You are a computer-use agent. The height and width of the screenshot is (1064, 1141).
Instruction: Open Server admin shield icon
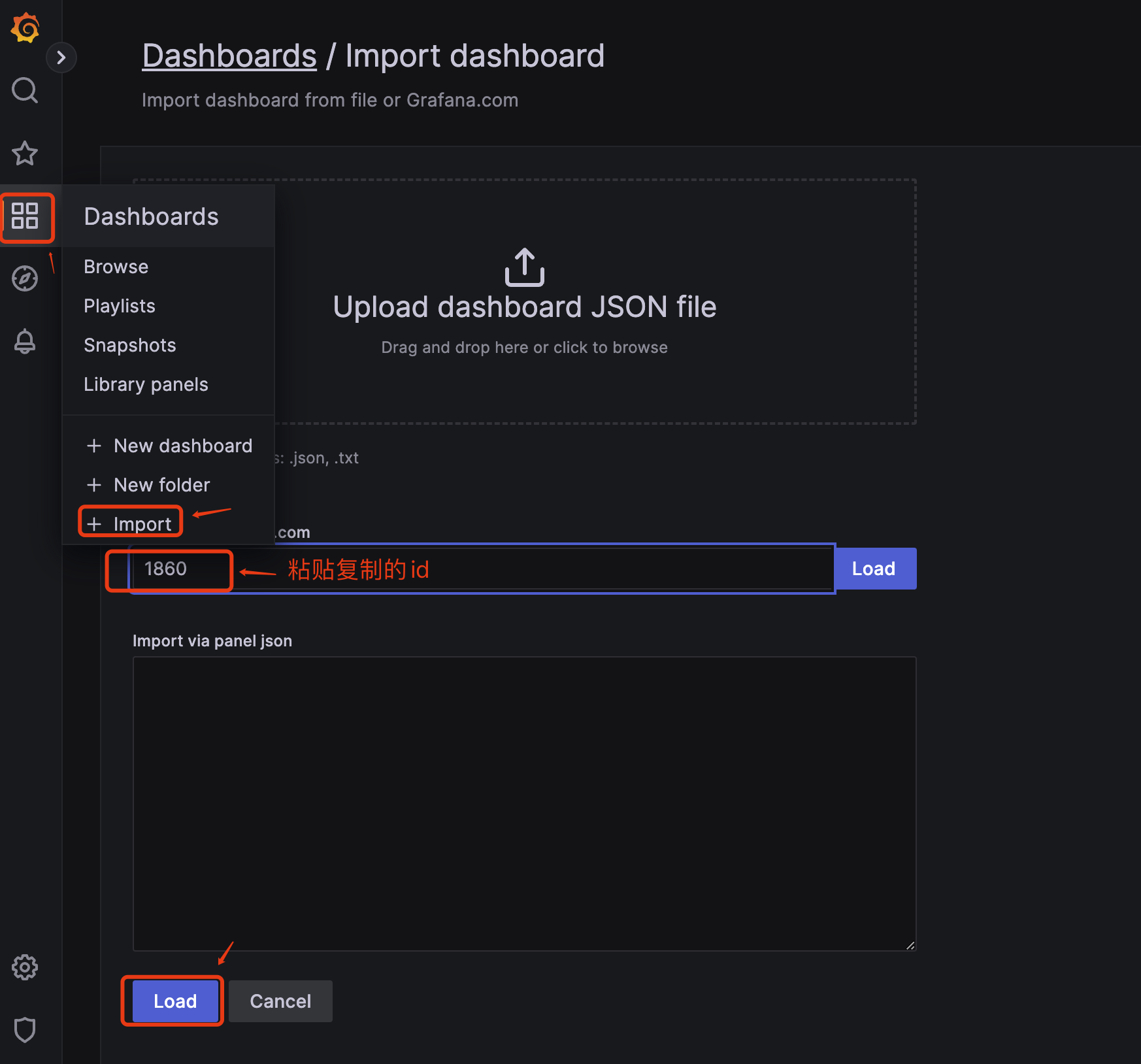pyautogui.click(x=25, y=1030)
